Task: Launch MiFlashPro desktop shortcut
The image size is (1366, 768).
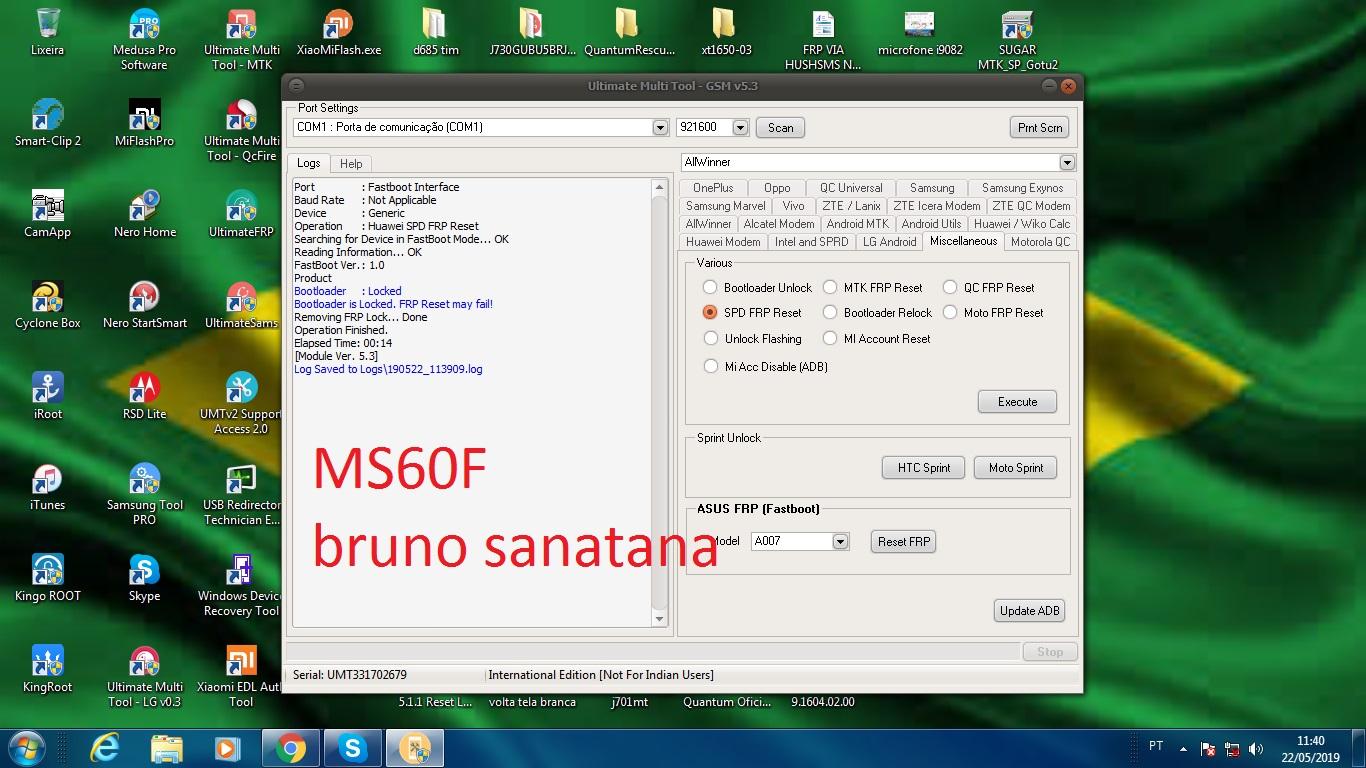Action: point(144,123)
